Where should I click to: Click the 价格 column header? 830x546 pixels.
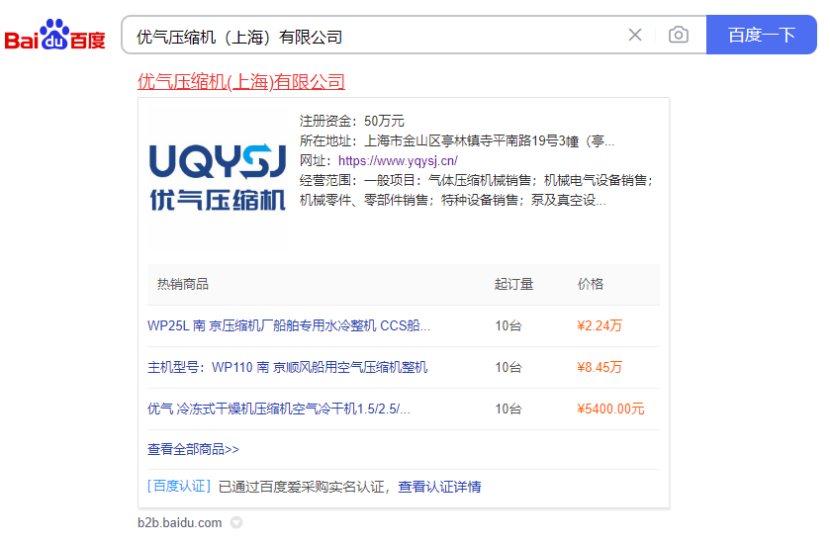[x=590, y=284]
